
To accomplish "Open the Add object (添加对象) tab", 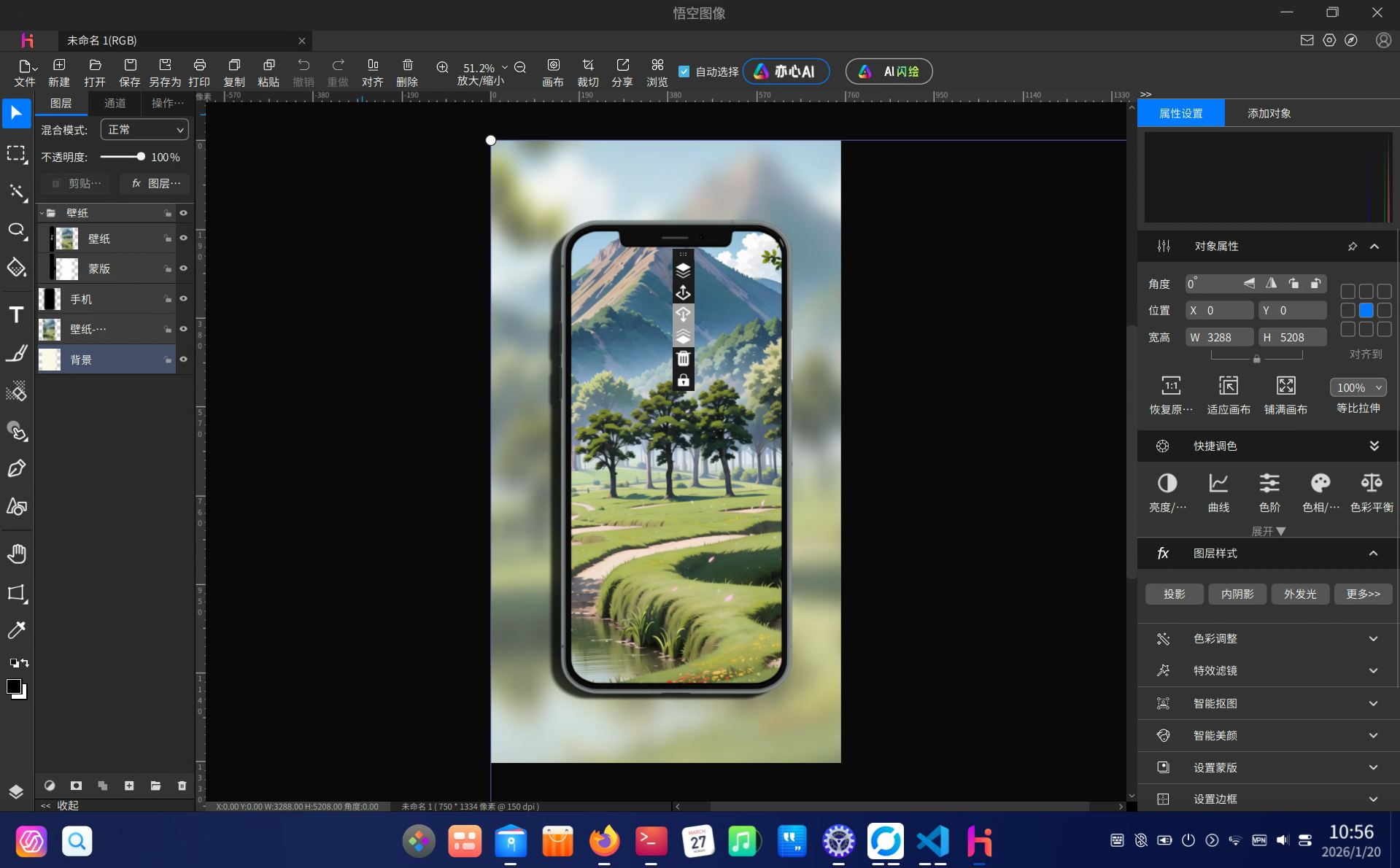I will pos(1269,114).
